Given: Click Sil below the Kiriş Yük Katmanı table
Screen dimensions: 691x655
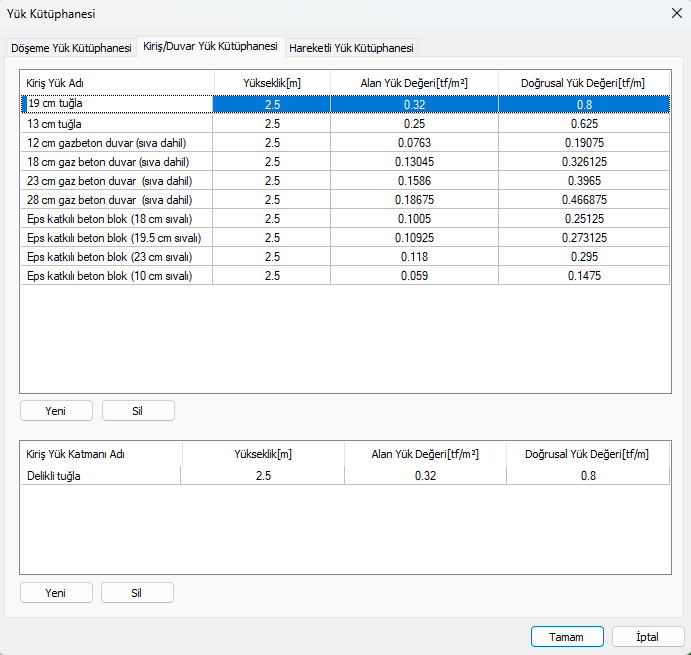Looking at the screenshot, I should 137,593.
